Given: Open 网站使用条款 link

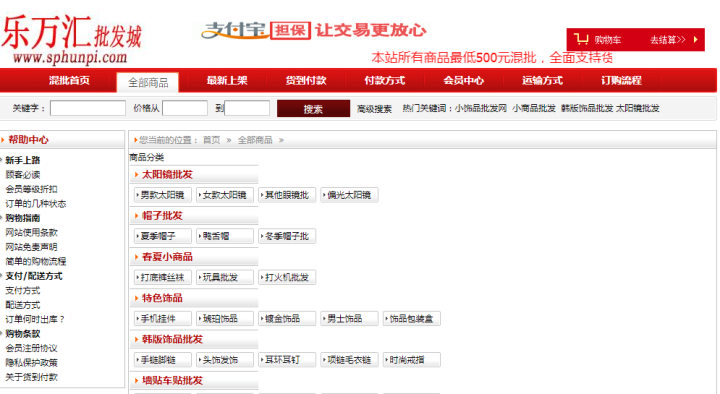Looking at the screenshot, I should tap(31, 233).
